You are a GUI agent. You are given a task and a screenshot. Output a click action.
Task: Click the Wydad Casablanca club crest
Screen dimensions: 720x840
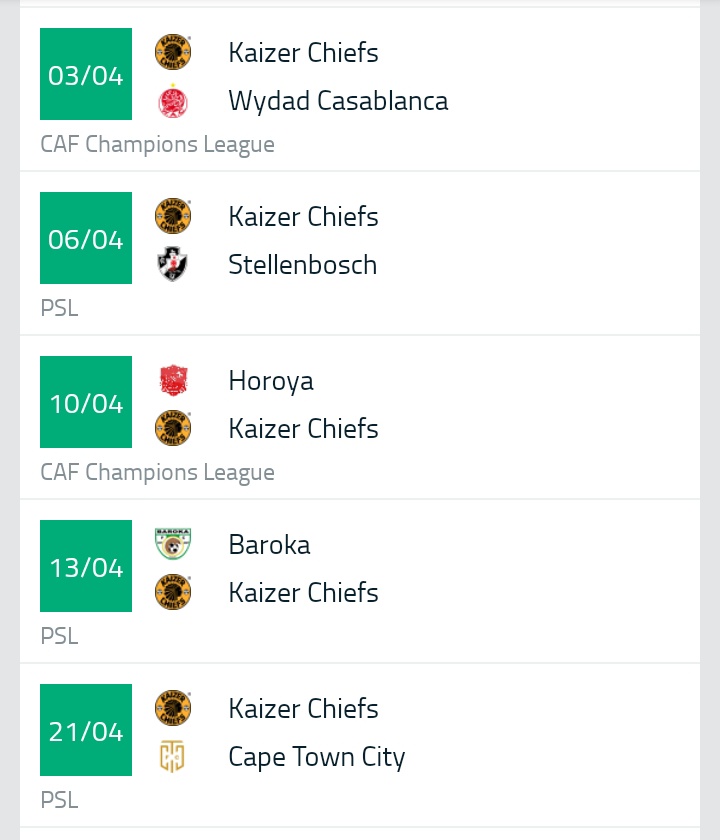pyautogui.click(x=173, y=100)
